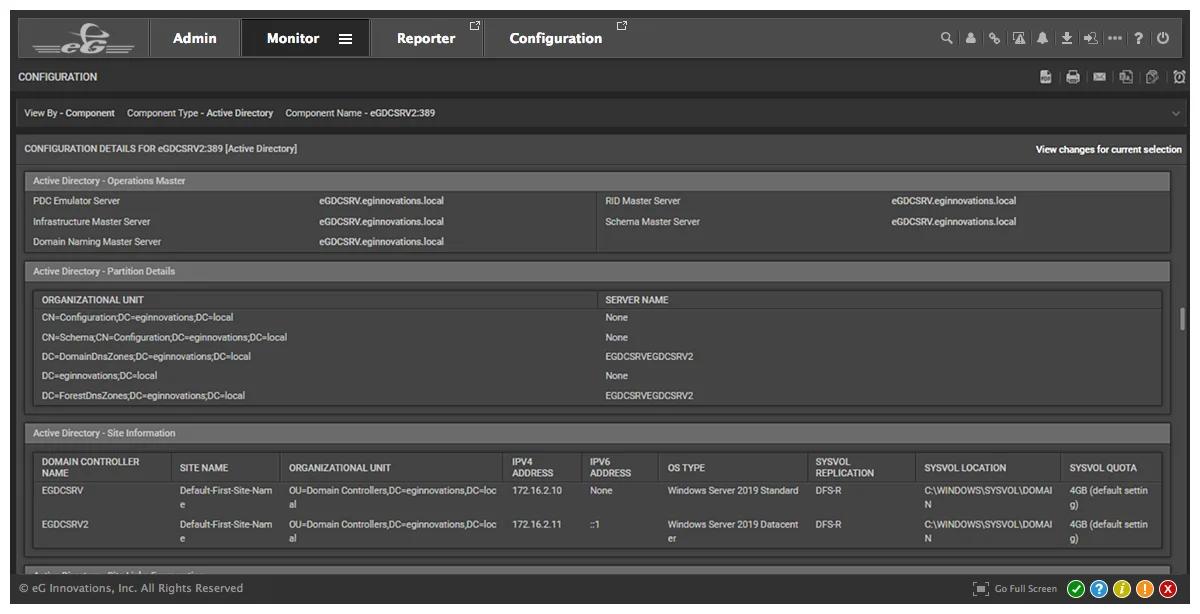Open the Admin tab
The image size is (1200, 614).
pyautogui.click(x=195, y=38)
